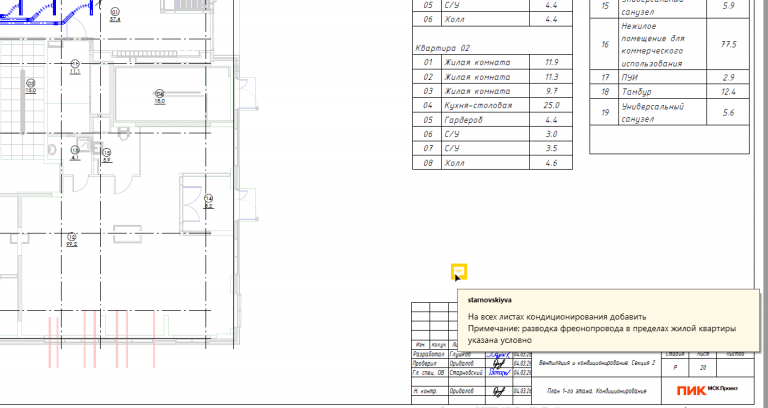
Task: Select the 4.4 value in upper Холл row
Action: point(551,20)
